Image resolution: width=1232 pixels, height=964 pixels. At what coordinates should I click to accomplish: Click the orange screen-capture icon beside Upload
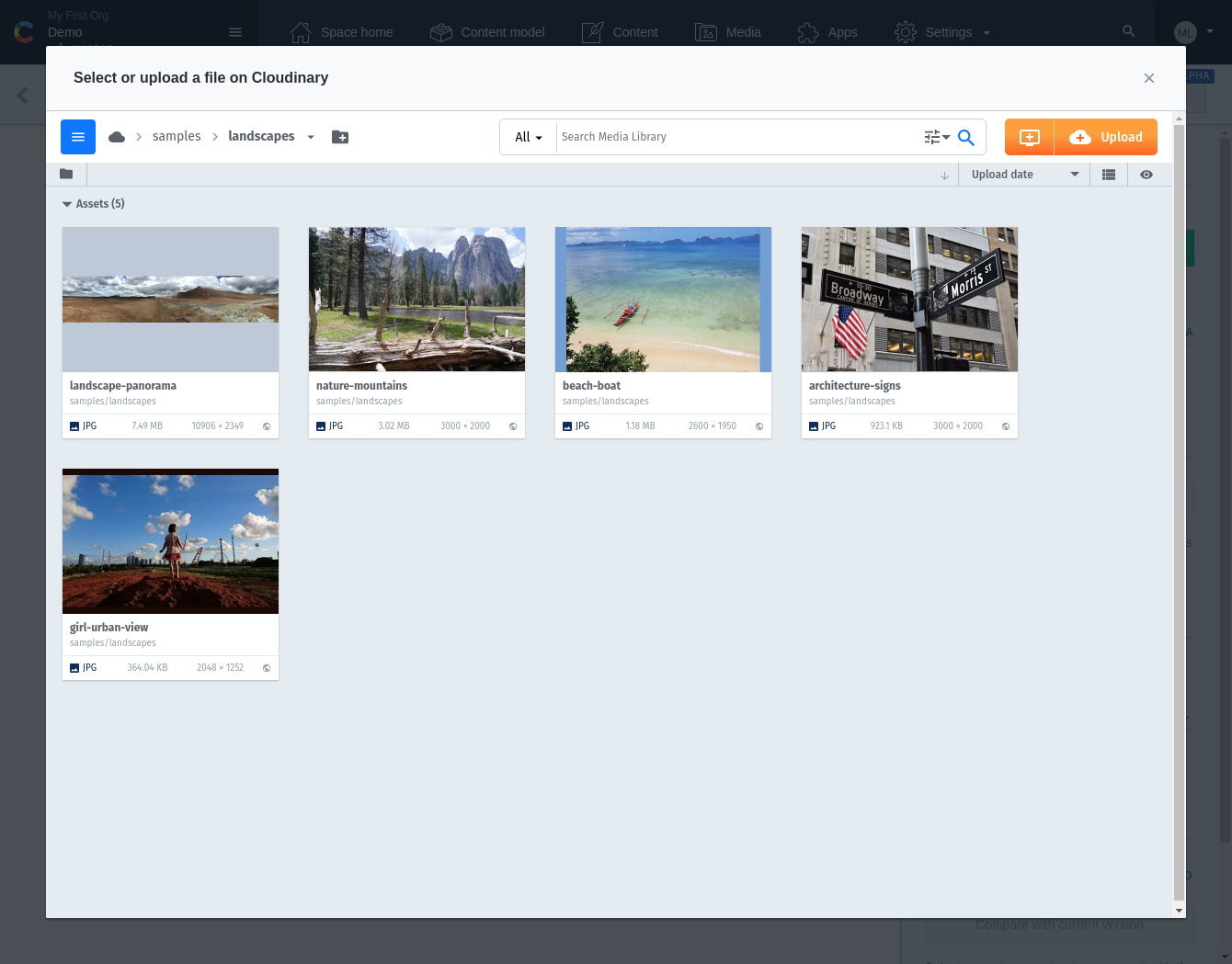click(1028, 136)
